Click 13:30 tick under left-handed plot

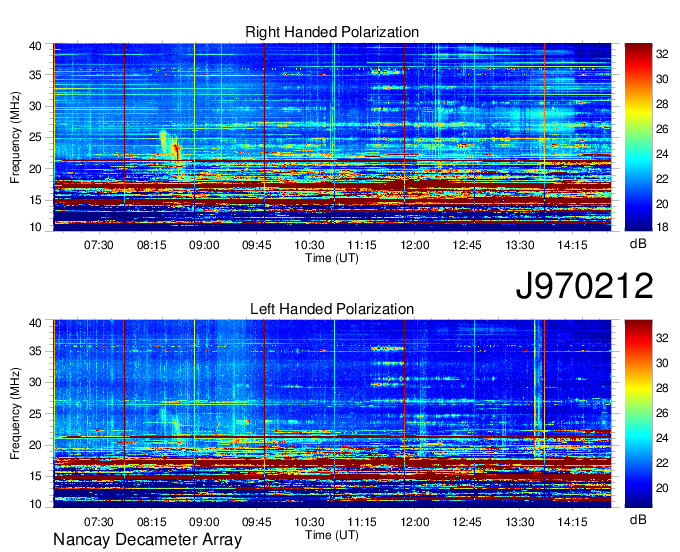pos(520,522)
